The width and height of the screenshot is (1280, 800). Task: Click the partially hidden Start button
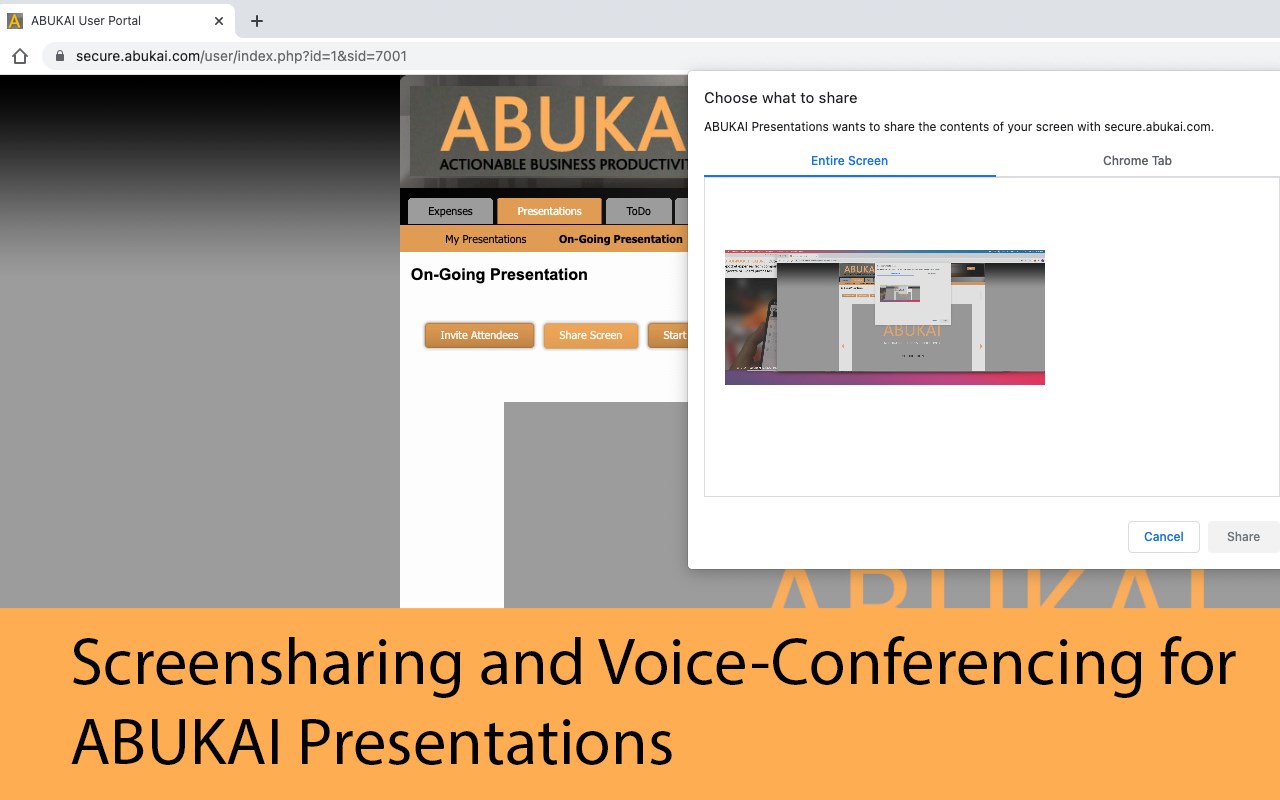(668, 335)
